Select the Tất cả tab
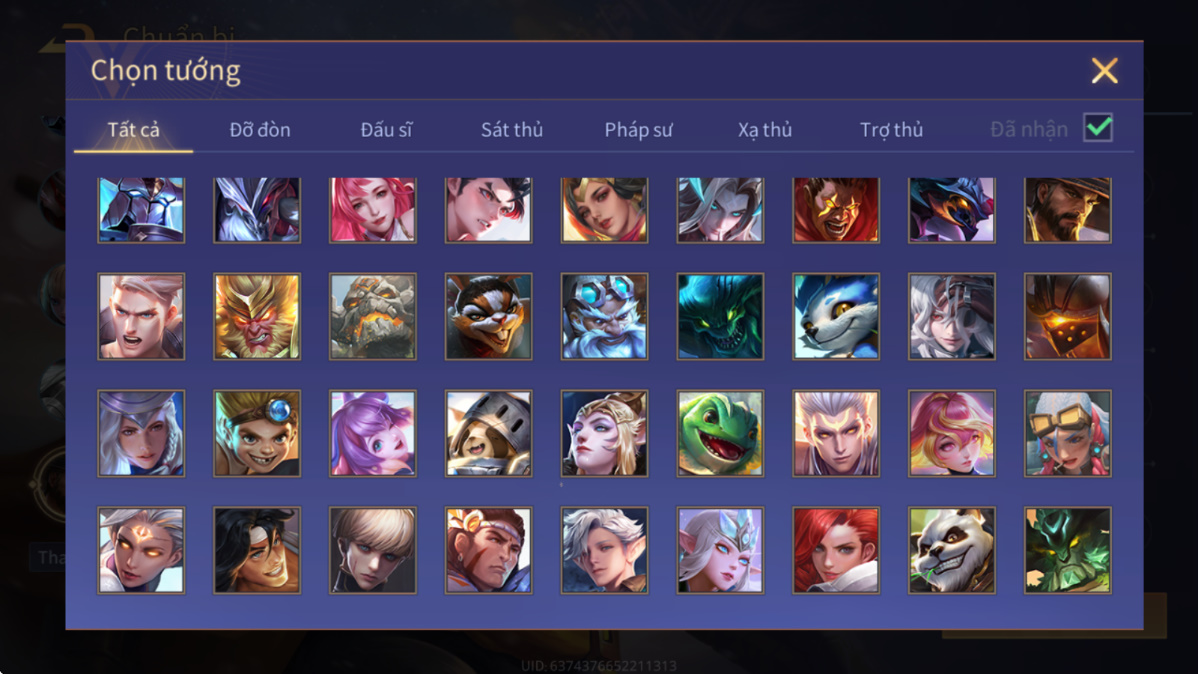The height and width of the screenshot is (674, 1198). 134,130
